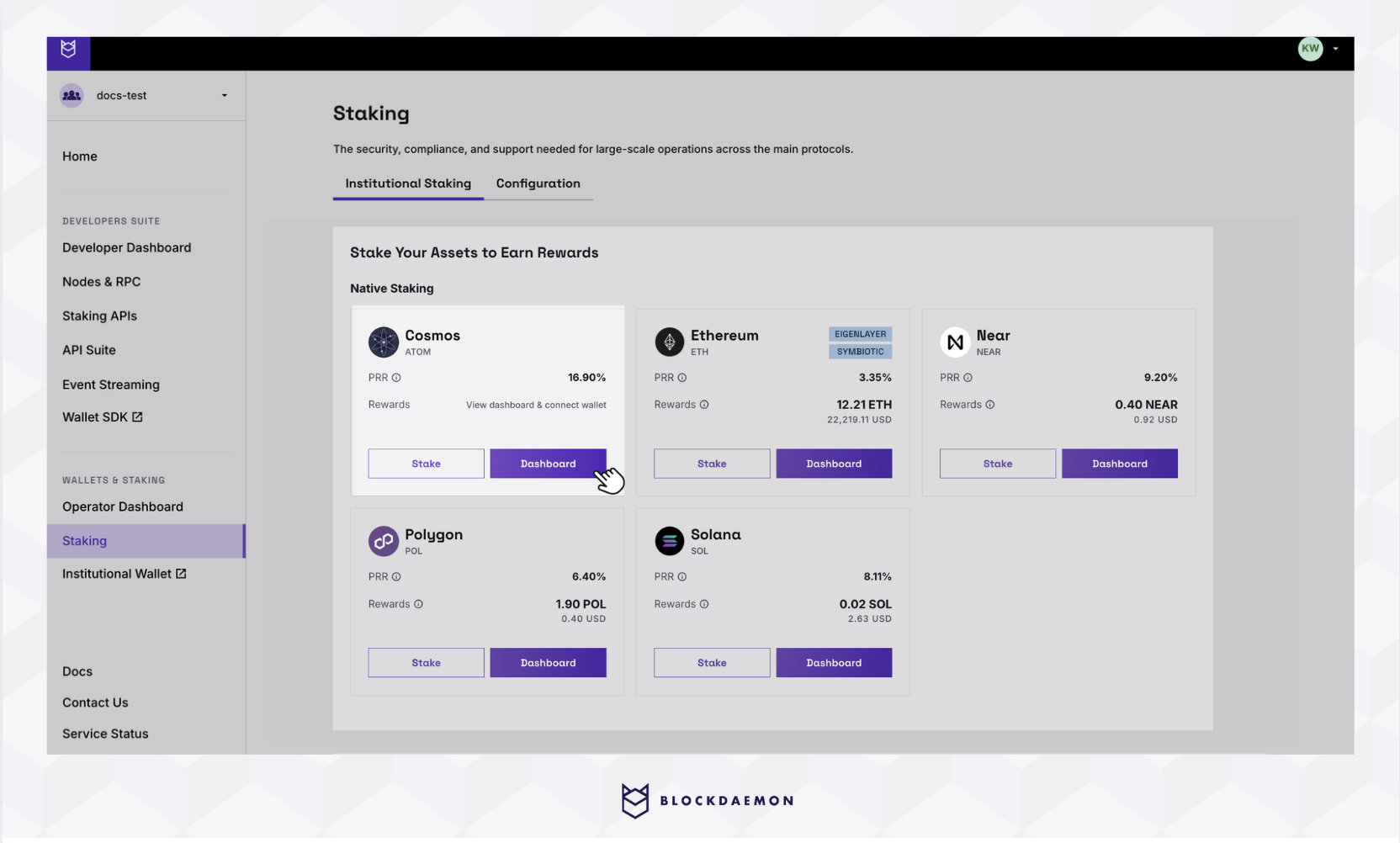Click the Polygon POL logo icon
This screenshot has height=843, width=1400.
pyautogui.click(x=384, y=541)
